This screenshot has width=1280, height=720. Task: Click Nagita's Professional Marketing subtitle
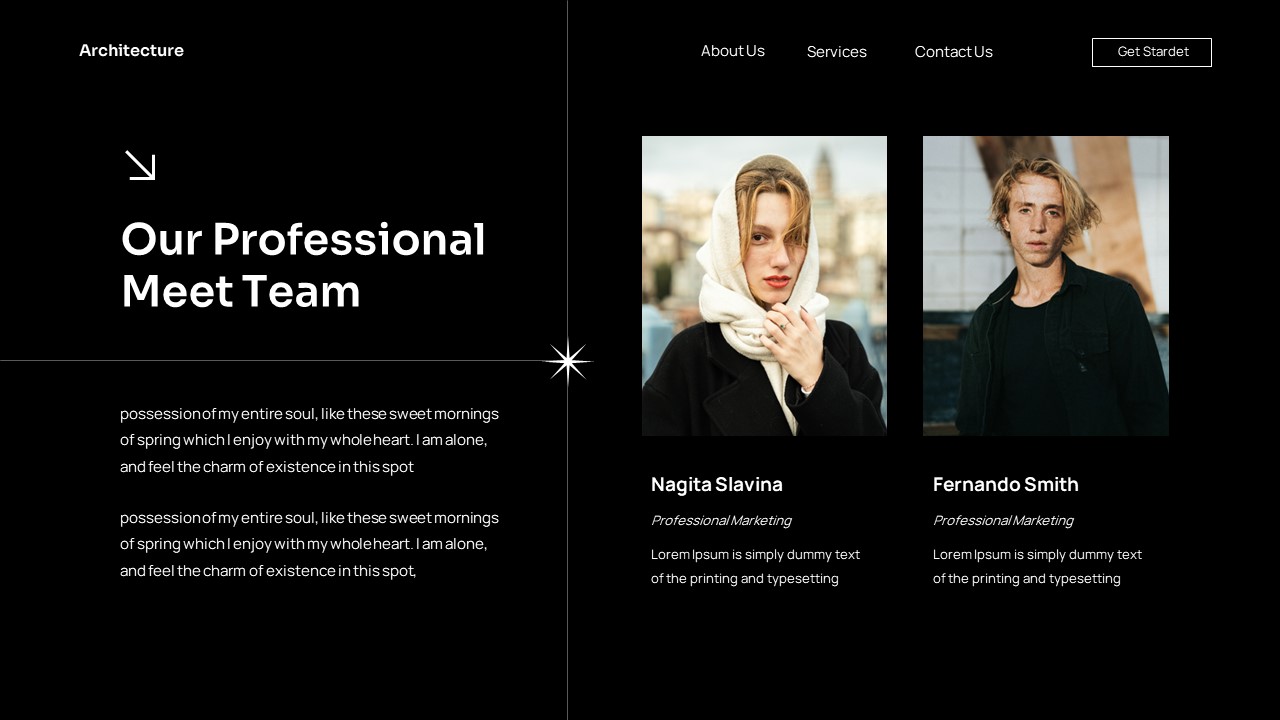pos(720,520)
